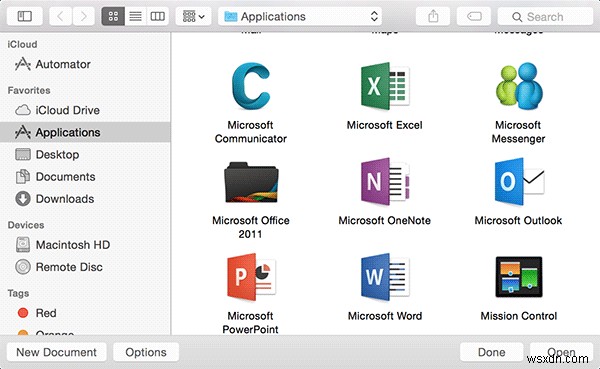Switch to column view
The height and width of the screenshot is (369, 600).
point(157,16)
